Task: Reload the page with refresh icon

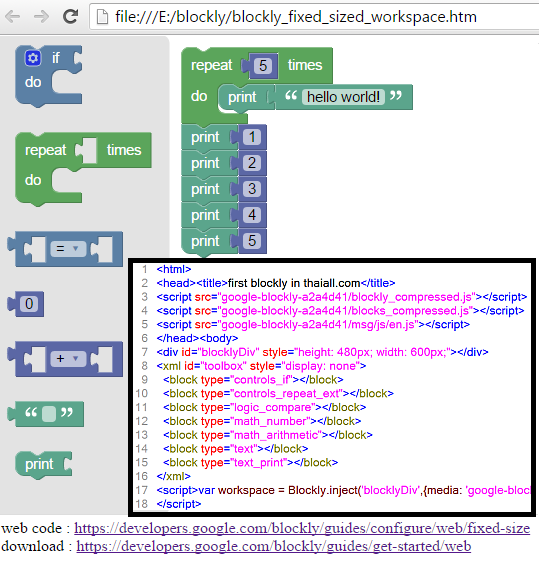Action: (70, 16)
